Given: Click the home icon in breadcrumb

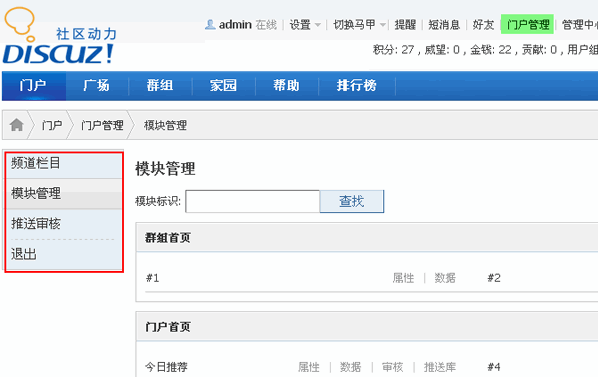Looking at the screenshot, I should coord(16,124).
